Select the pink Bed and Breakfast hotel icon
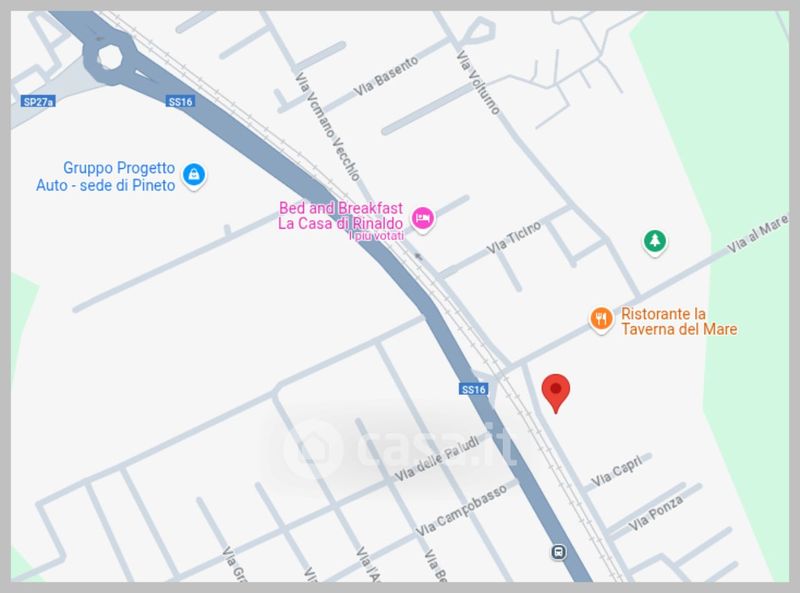 pyautogui.click(x=422, y=219)
